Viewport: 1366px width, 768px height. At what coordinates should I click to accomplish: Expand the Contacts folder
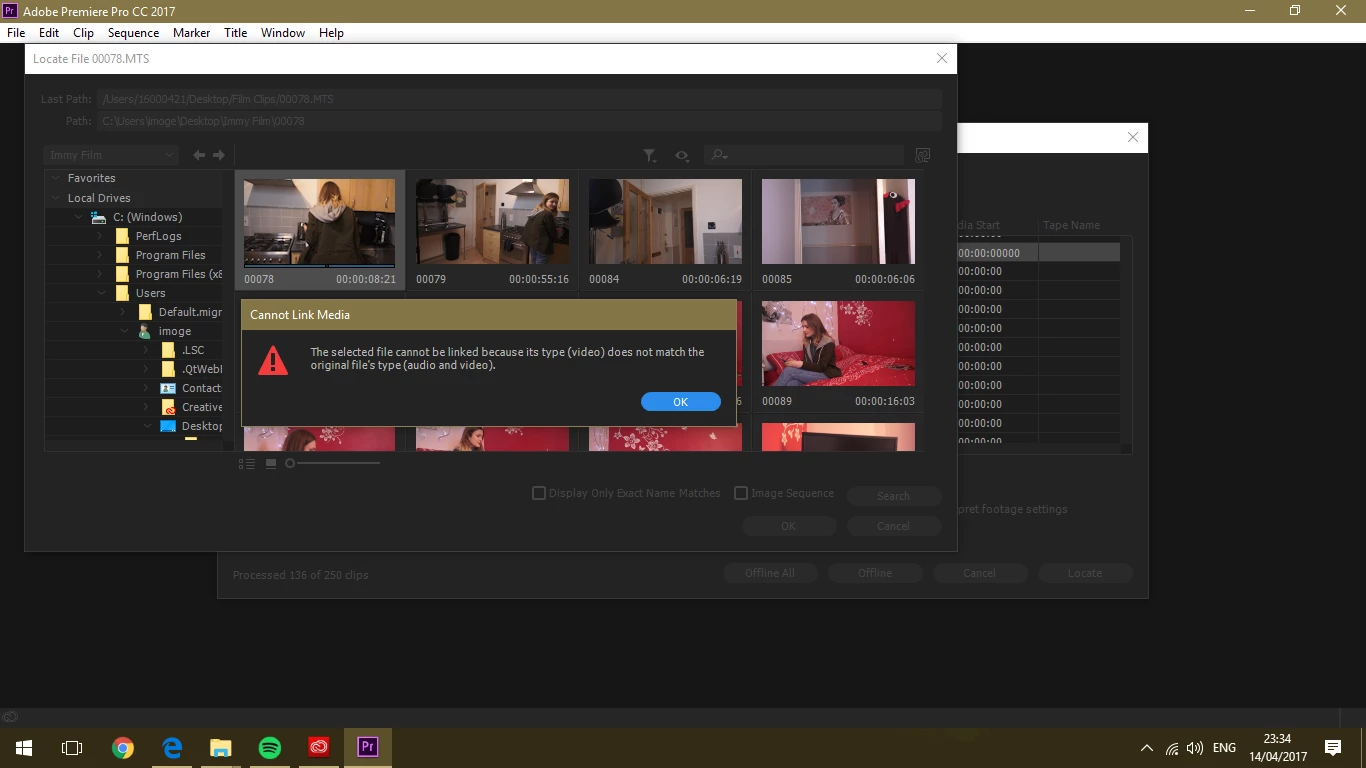click(x=146, y=388)
